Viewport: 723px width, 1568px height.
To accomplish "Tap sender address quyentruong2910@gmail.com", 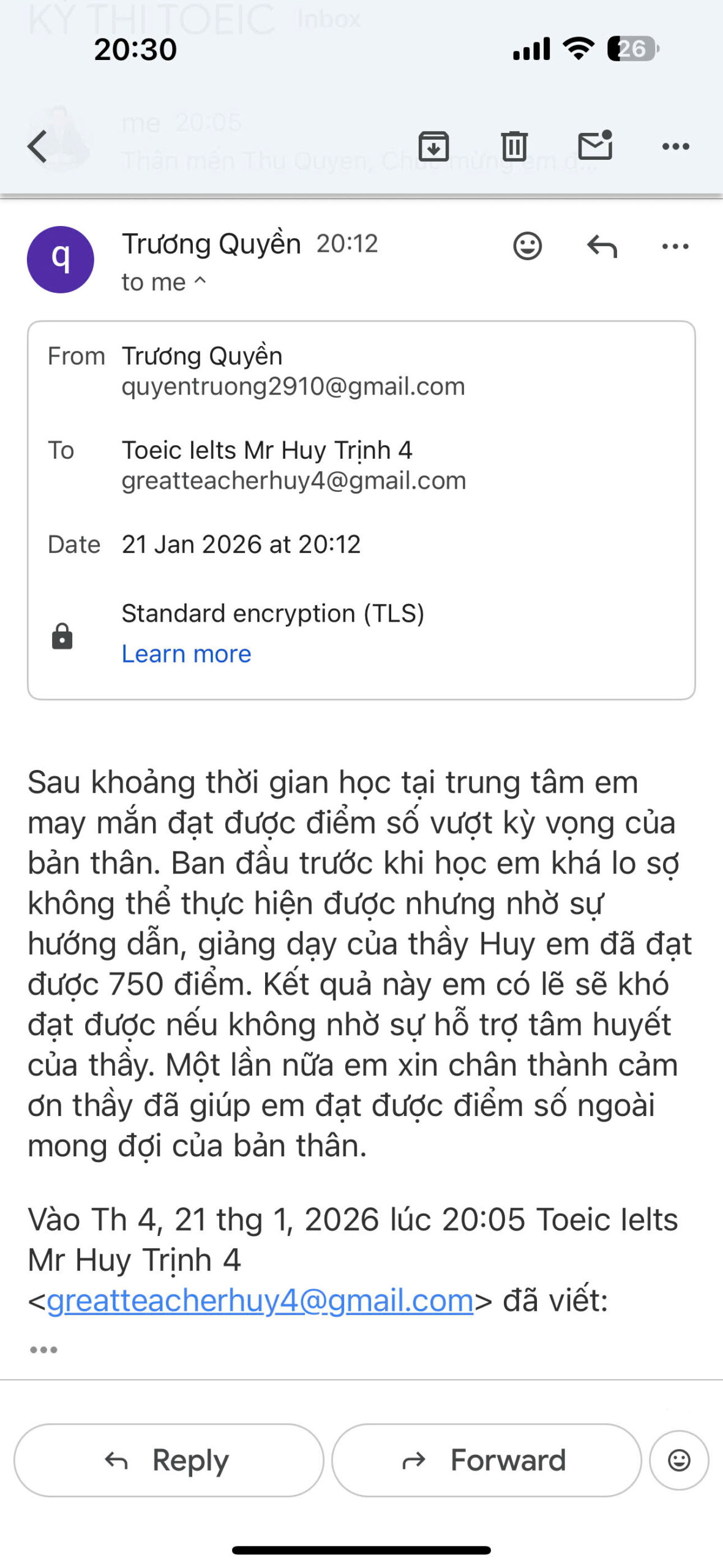I will click(293, 386).
